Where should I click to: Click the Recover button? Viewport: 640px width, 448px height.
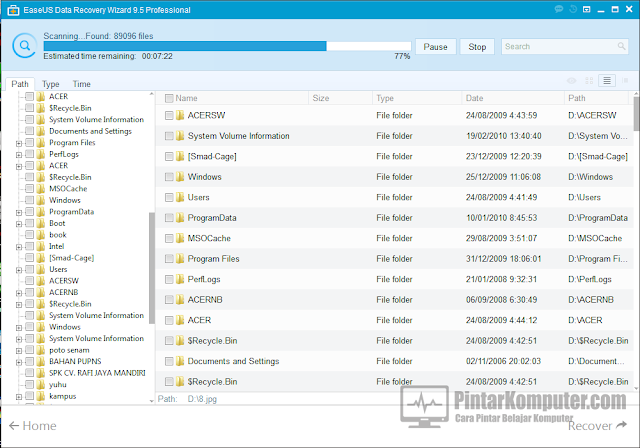tap(597, 426)
